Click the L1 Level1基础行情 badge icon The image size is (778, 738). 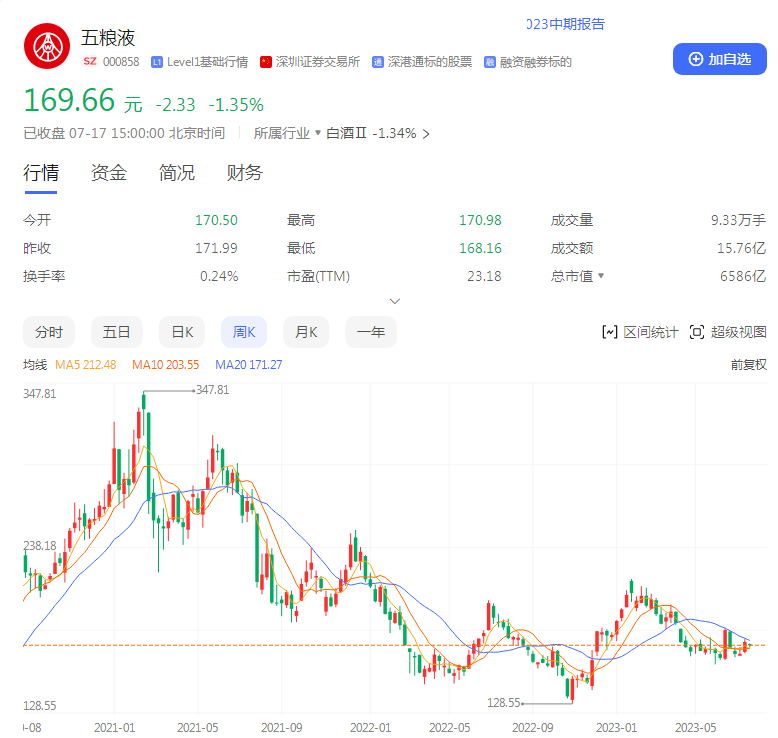pos(157,62)
